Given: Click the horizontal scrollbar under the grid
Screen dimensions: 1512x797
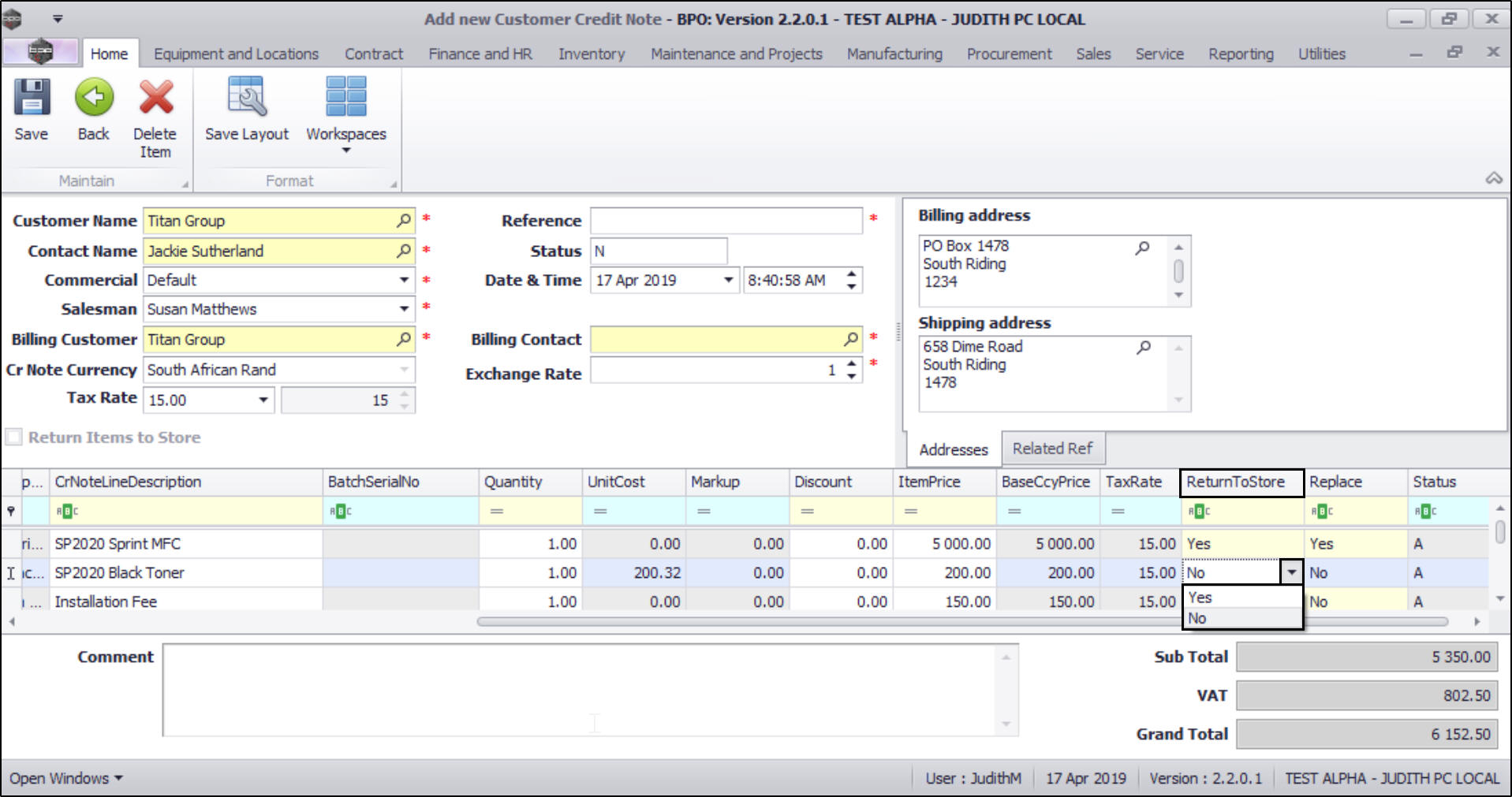Looking at the screenshot, I should 961,621.
